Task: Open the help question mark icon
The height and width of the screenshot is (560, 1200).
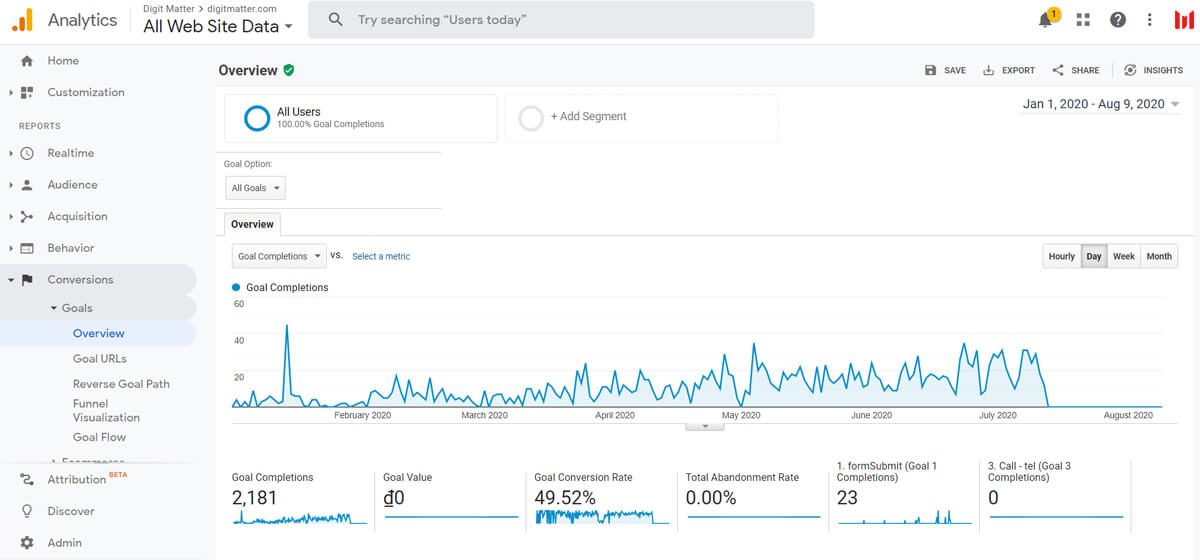Action: (x=1118, y=20)
